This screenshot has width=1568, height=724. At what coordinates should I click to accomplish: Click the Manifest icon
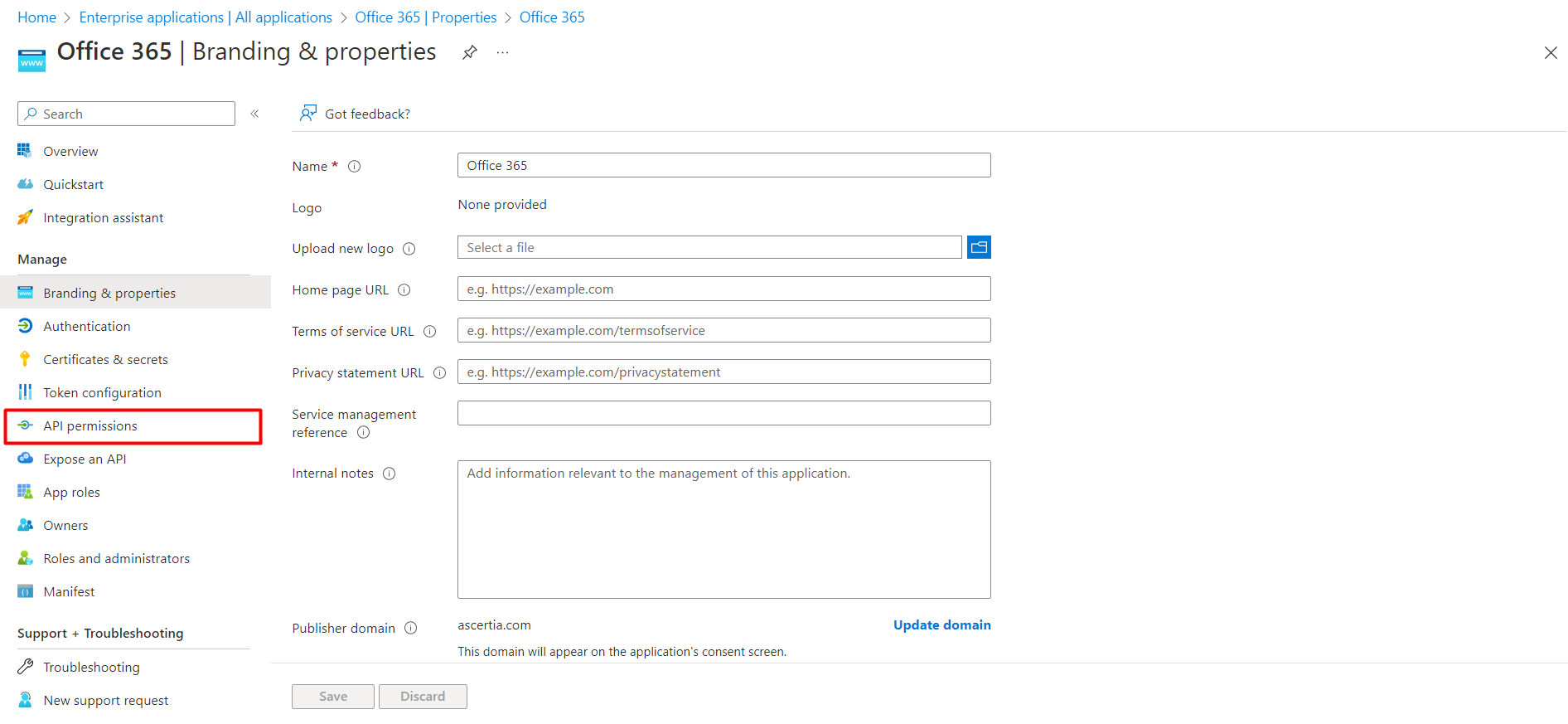point(25,591)
